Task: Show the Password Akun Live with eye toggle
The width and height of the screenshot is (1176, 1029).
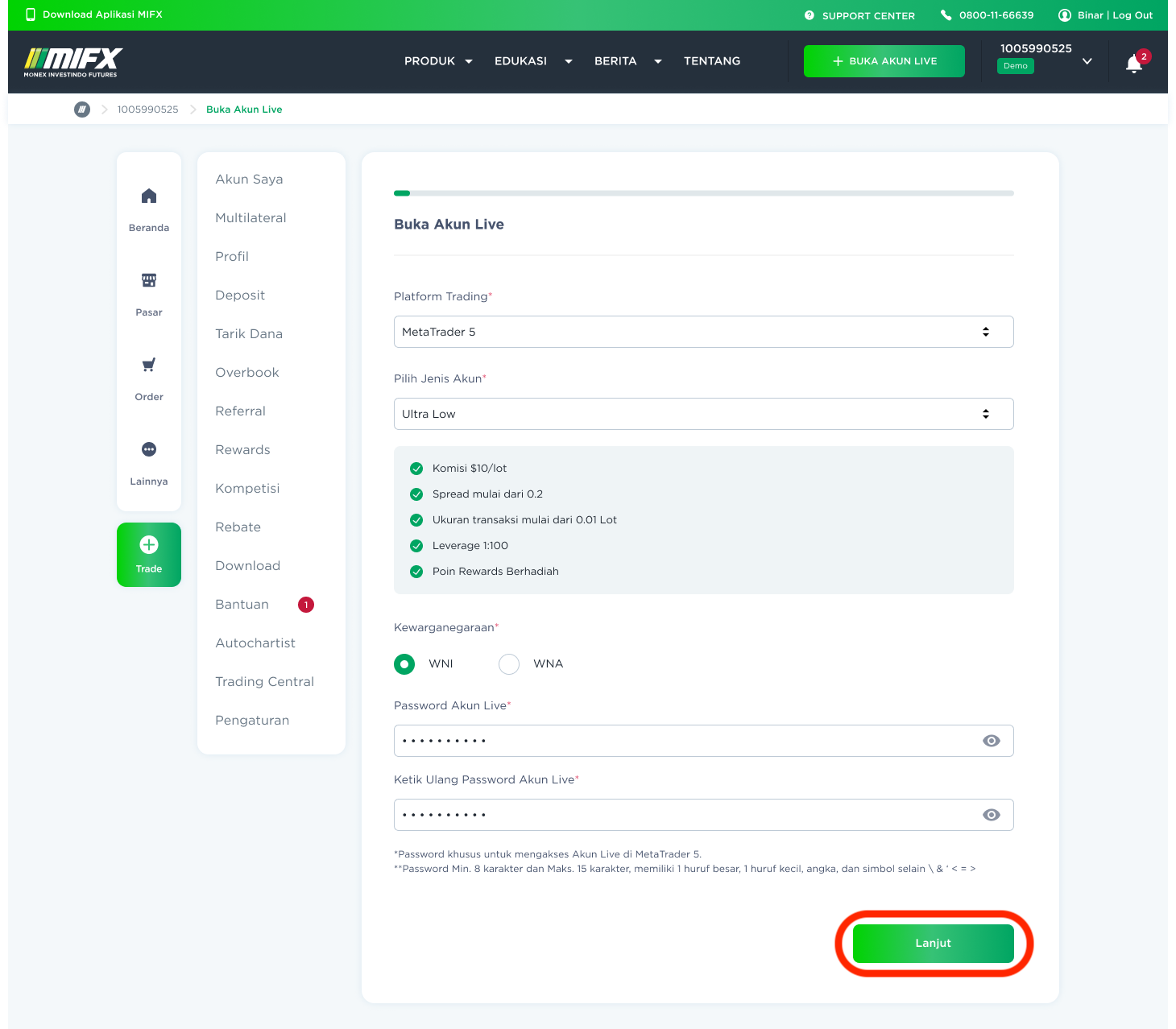Action: coord(992,740)
